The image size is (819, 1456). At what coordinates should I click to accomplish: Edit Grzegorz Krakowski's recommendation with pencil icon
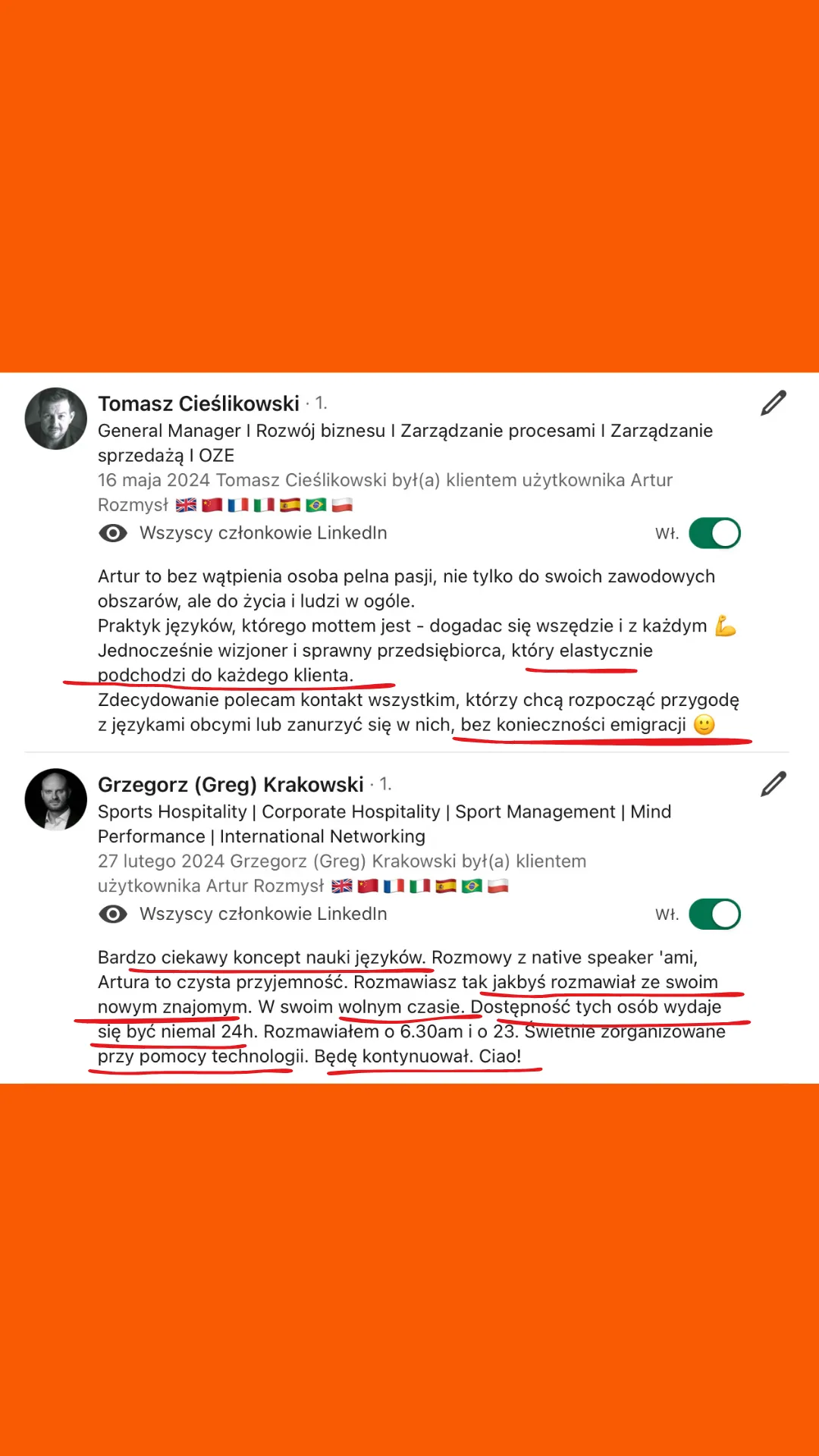773,784
